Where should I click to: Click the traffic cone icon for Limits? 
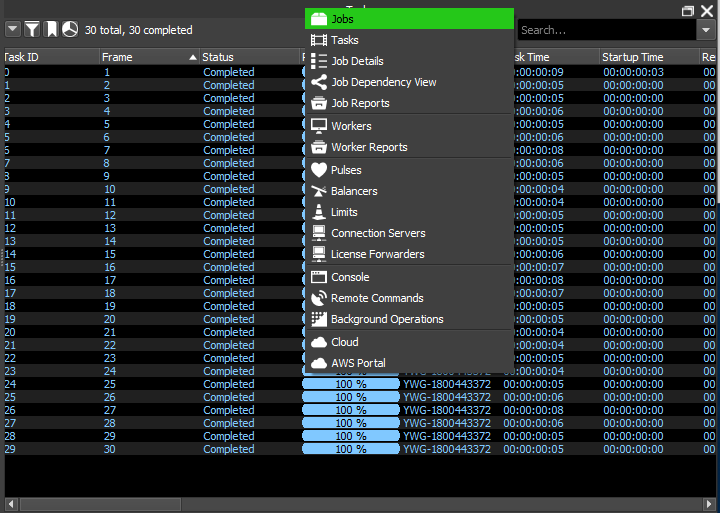(319, 212)
